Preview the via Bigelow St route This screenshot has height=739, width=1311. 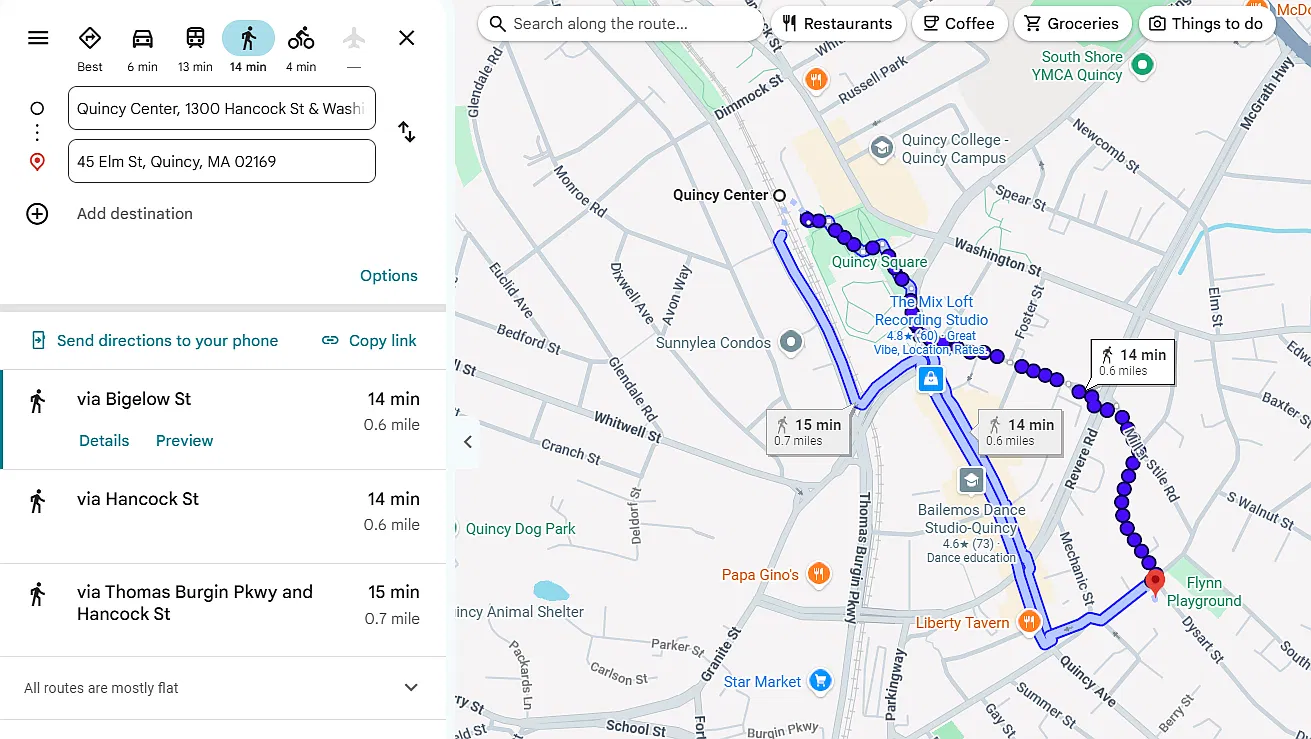(x=185, y=441)
